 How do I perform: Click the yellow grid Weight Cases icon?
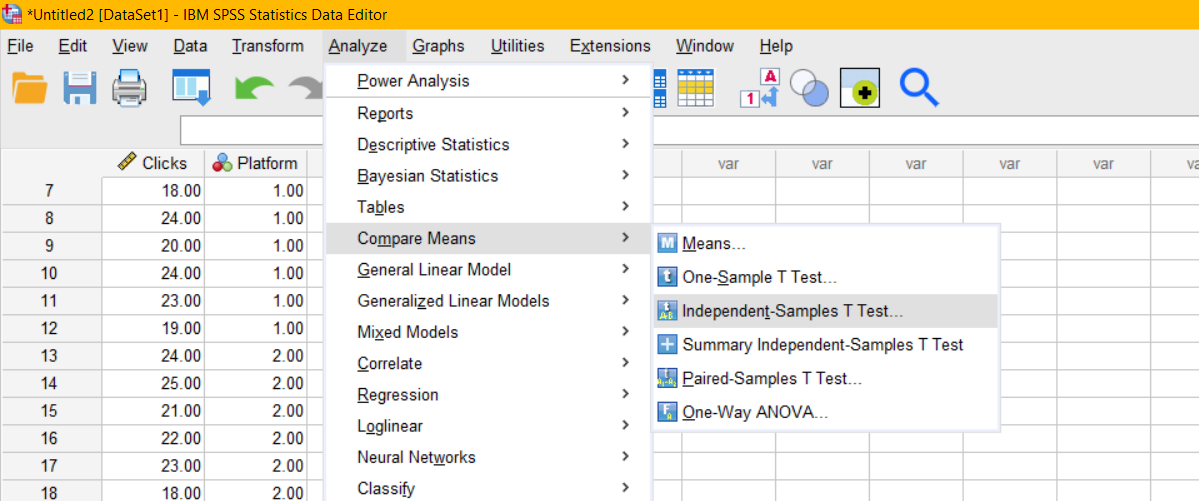click(696, 88)
